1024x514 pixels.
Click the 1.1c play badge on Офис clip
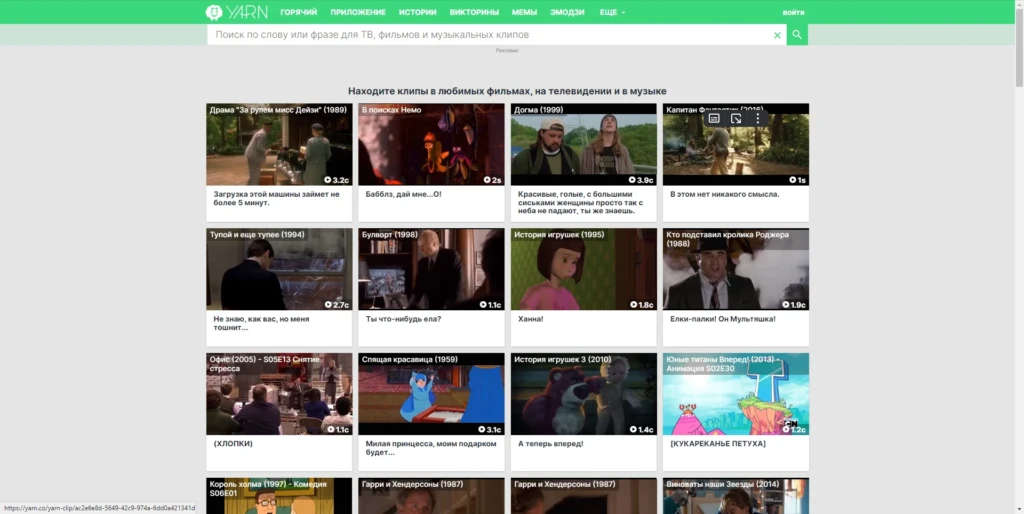tap(338, 429)
